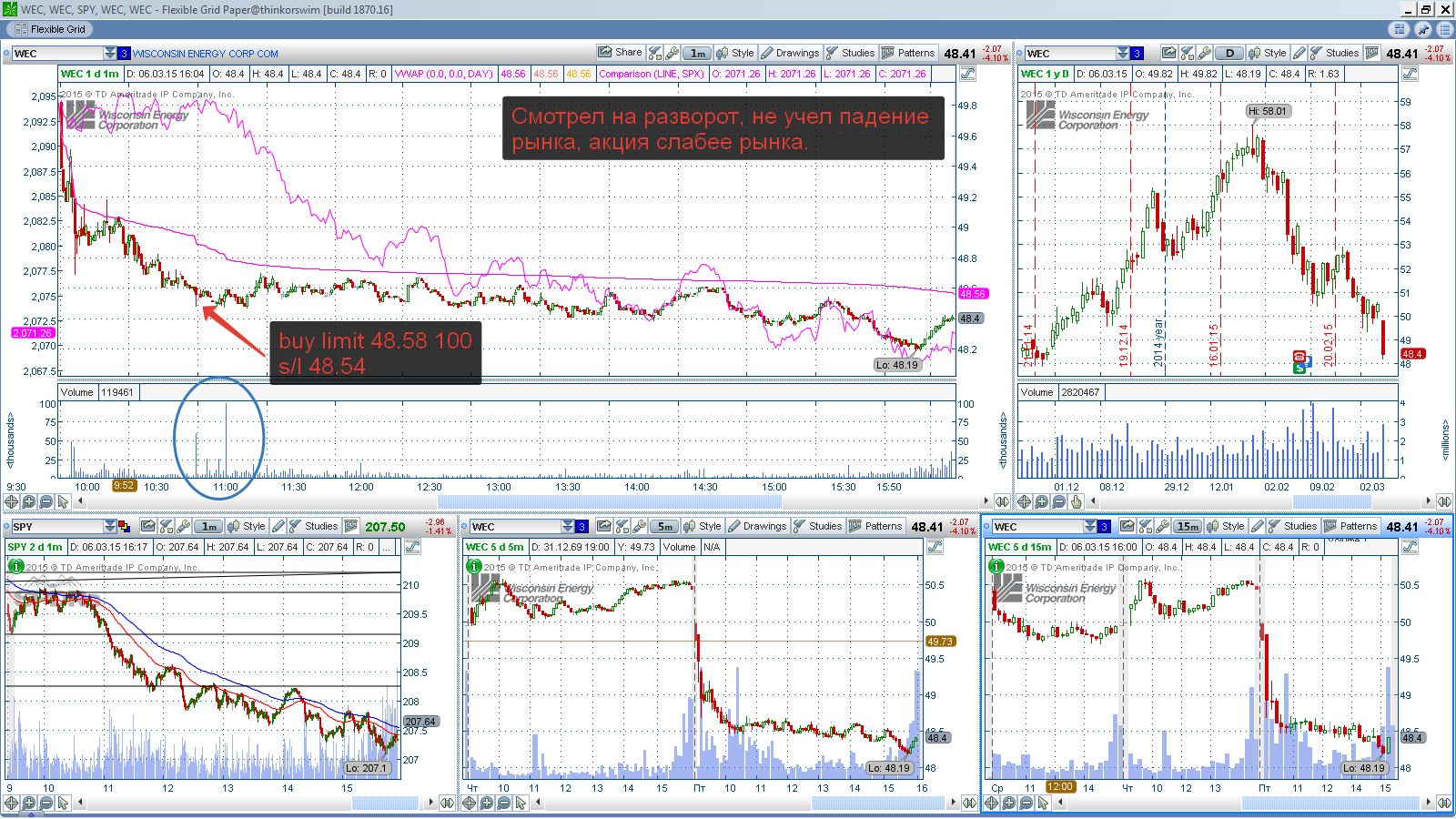This screenshot has width=1456, height=819.
Task: Click the share icon on the WEC daily chart
Action: coord(1168,53)
